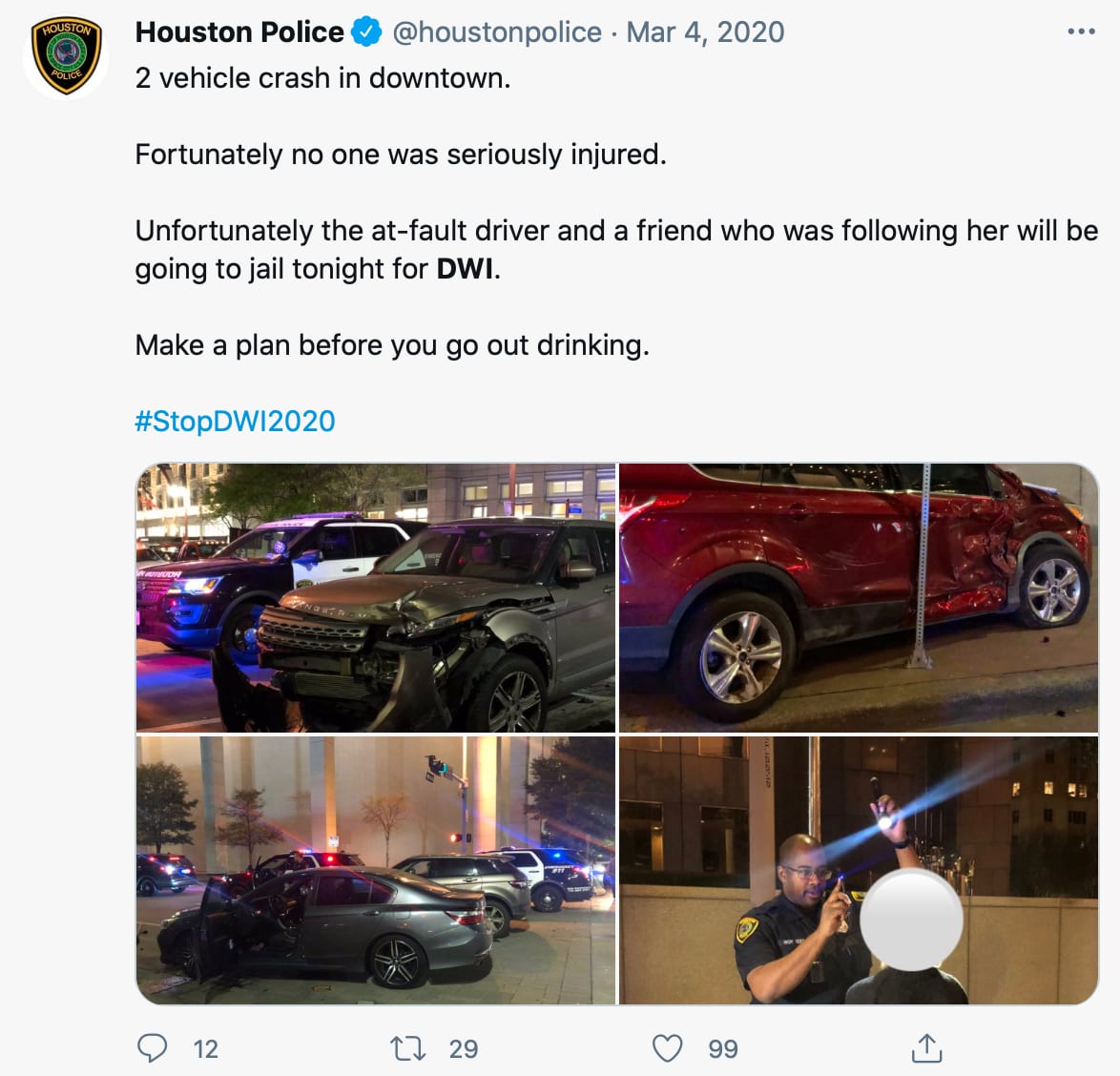Click the @houstonpolice handle

point(497,32)
